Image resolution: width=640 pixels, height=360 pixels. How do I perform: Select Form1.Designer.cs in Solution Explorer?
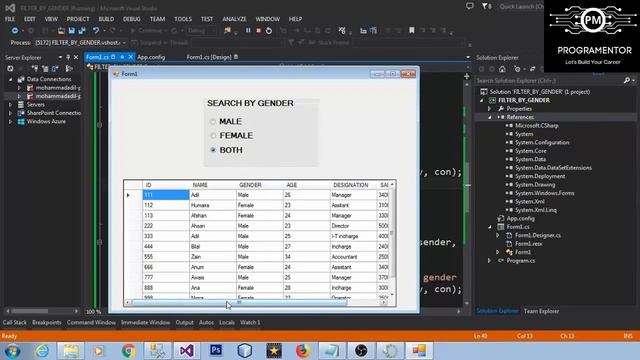[x=538, y=236]
